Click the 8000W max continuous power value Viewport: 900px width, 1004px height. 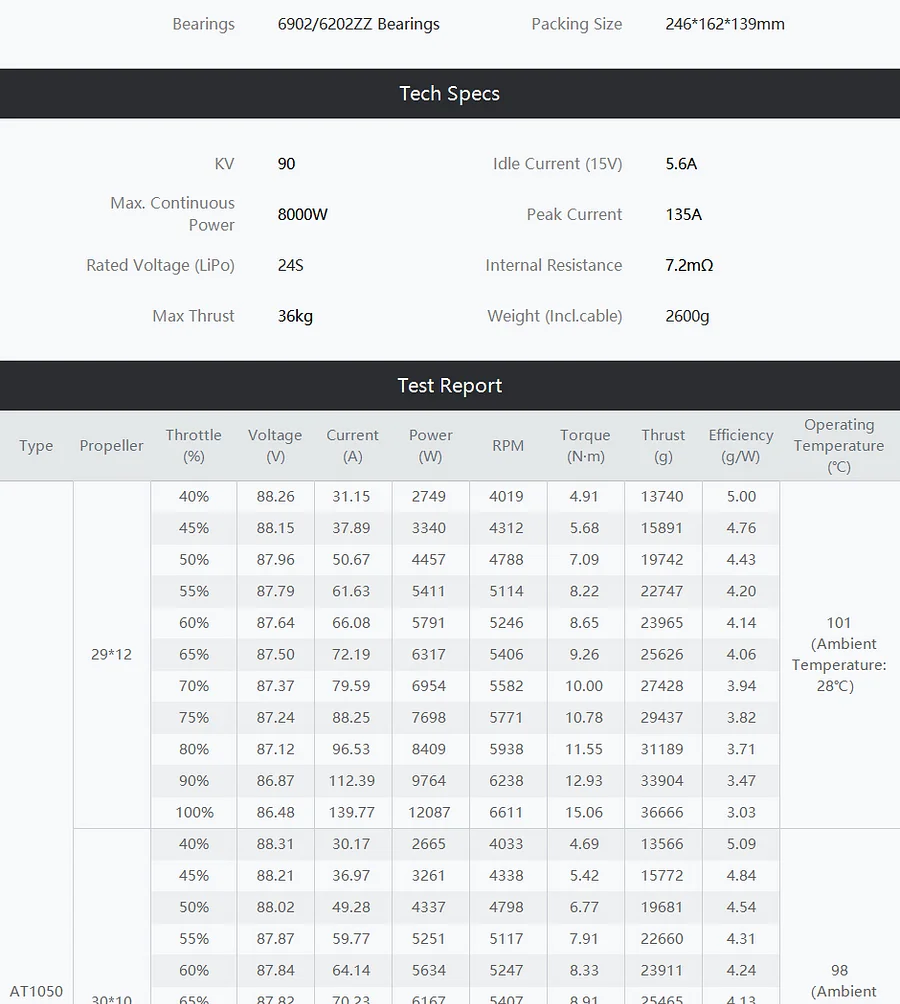[303, 215]
